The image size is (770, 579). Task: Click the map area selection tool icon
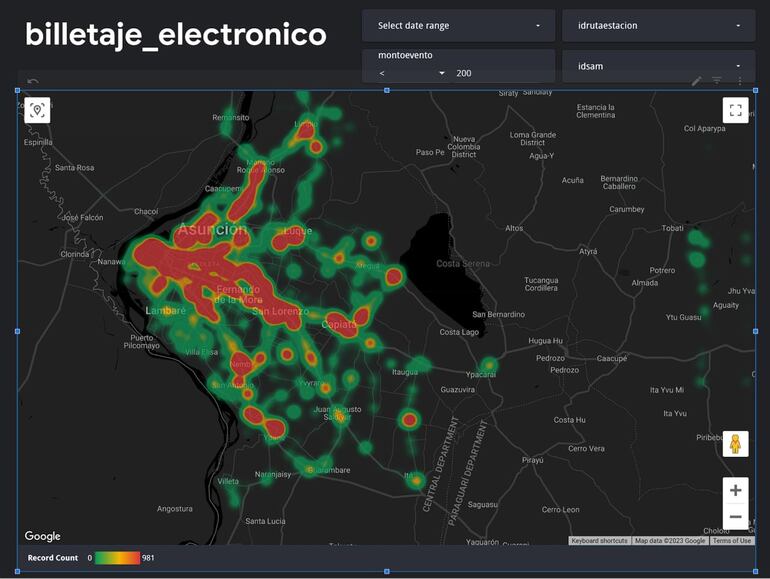click(x=38, y=110)
